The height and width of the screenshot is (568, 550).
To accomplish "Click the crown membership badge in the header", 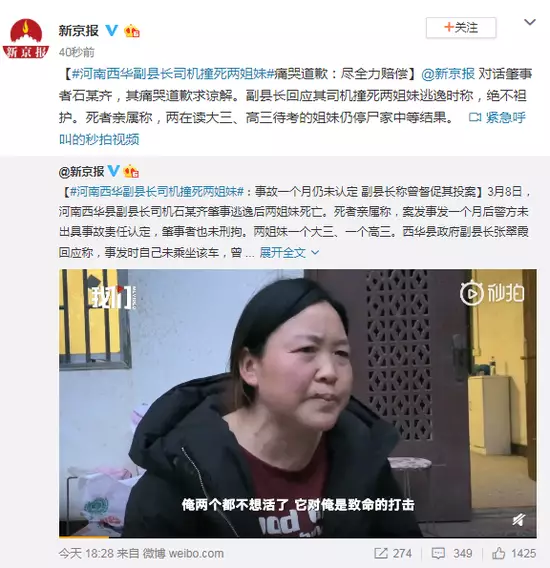I will click(132, 31).
